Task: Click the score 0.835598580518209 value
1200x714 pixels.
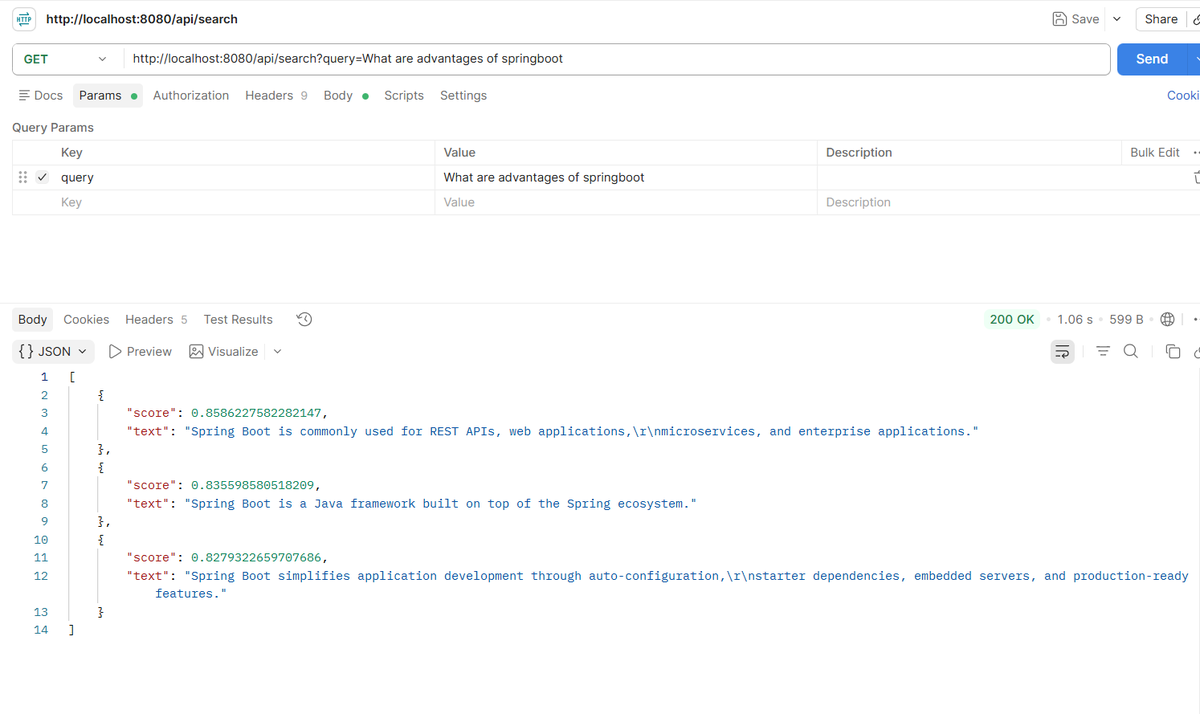Action: [252, 485]
